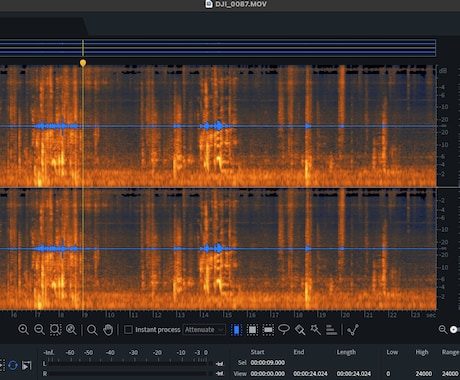Image resolution: width=460 pixels, height=380 pixels.
Task: Click the View Start time field
Action: click(268, 374)
